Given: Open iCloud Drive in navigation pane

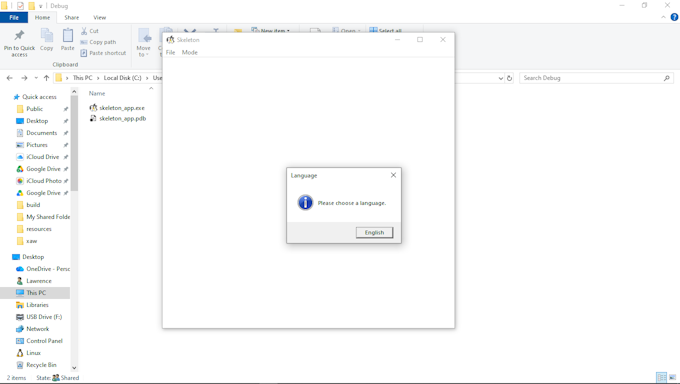Looking at the screenshot, I should point(38,157).
